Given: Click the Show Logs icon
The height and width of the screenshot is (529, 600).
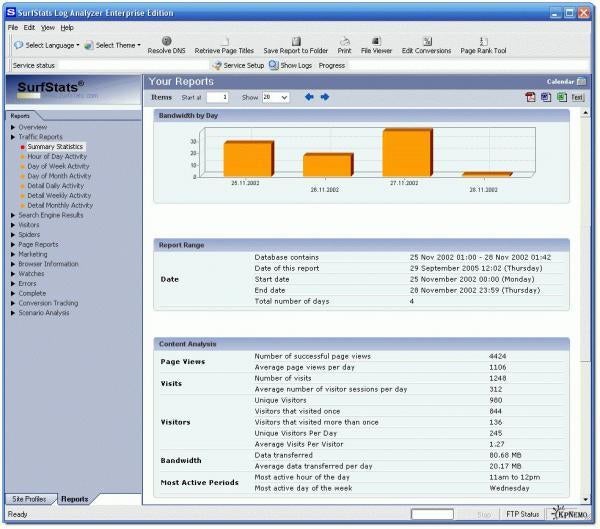Looking at the screenshot, I should coord(274,65).
